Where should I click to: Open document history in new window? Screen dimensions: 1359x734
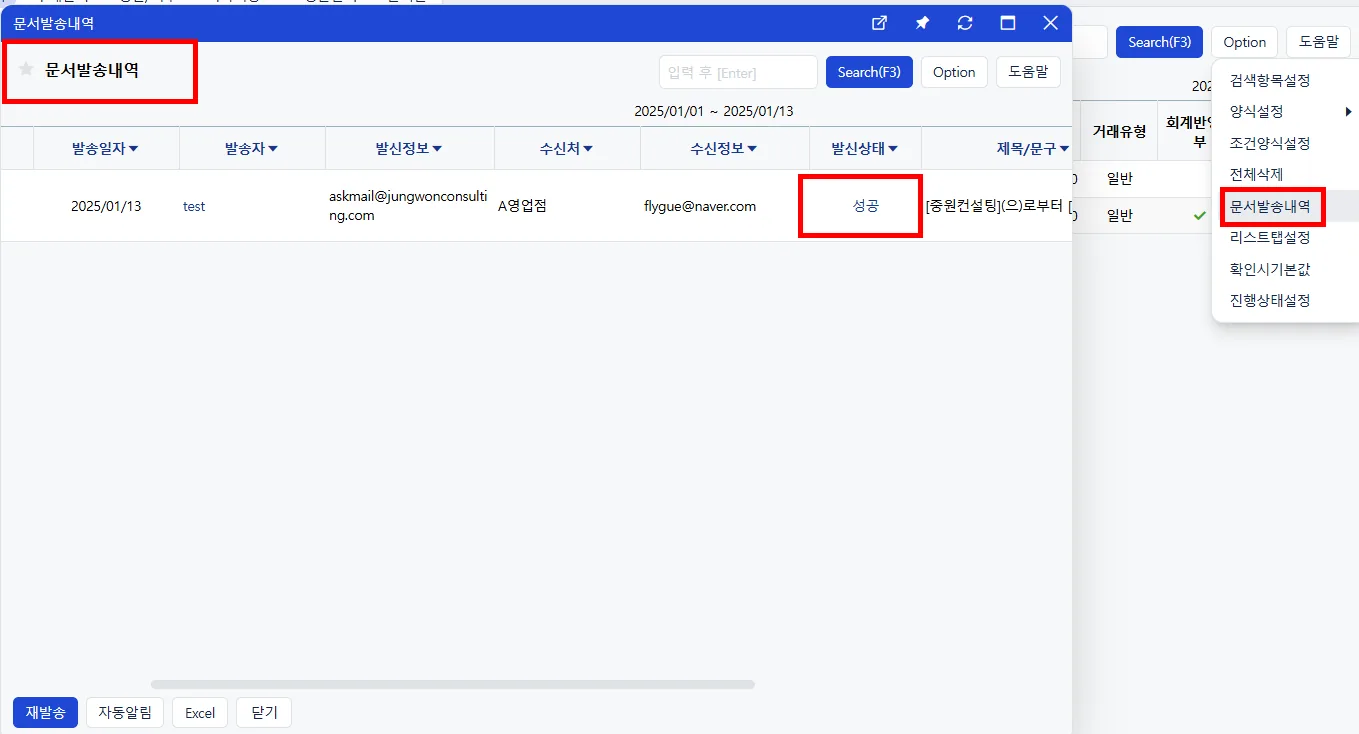(879, 23)
